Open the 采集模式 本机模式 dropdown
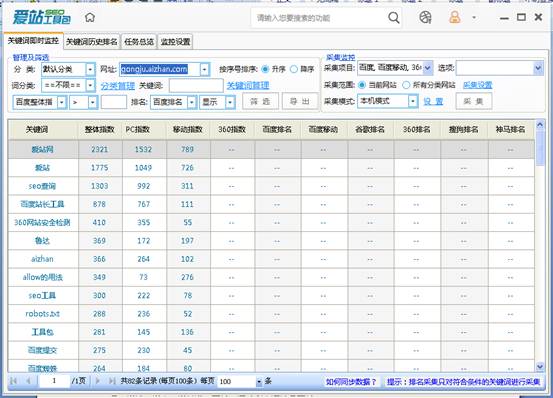 pos(413,102)
